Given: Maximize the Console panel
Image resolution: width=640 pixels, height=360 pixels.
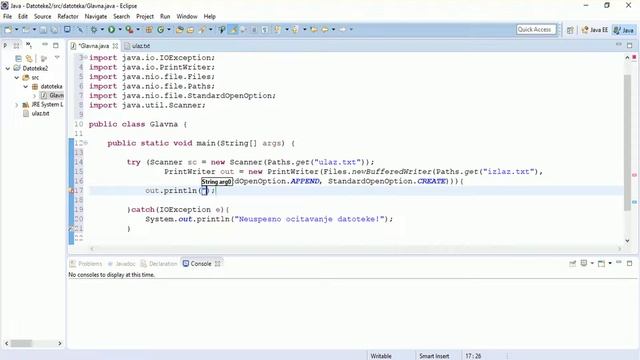Looking at the screenshot, I should [x=629, y=264].
